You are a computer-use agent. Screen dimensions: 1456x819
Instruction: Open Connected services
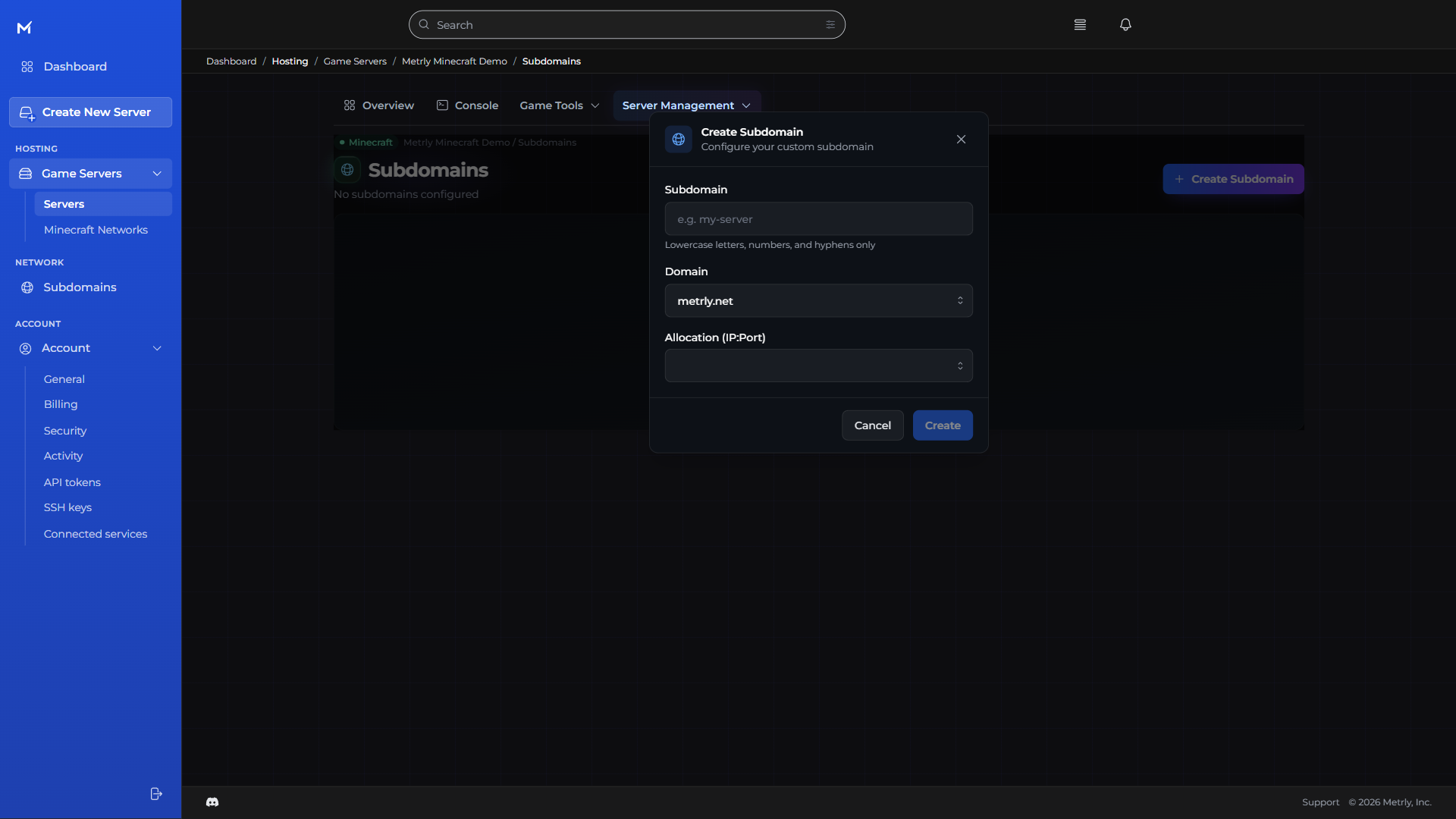pyautogui.click(x=96, y=534)
